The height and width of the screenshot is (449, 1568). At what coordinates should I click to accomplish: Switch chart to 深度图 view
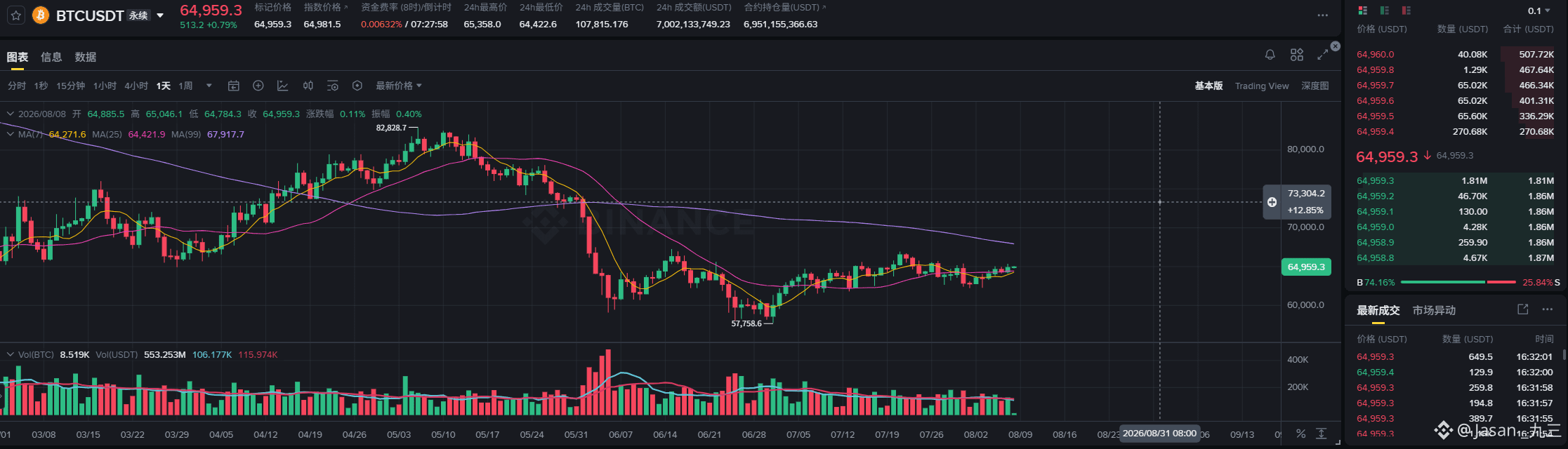tap(1315, 86)
